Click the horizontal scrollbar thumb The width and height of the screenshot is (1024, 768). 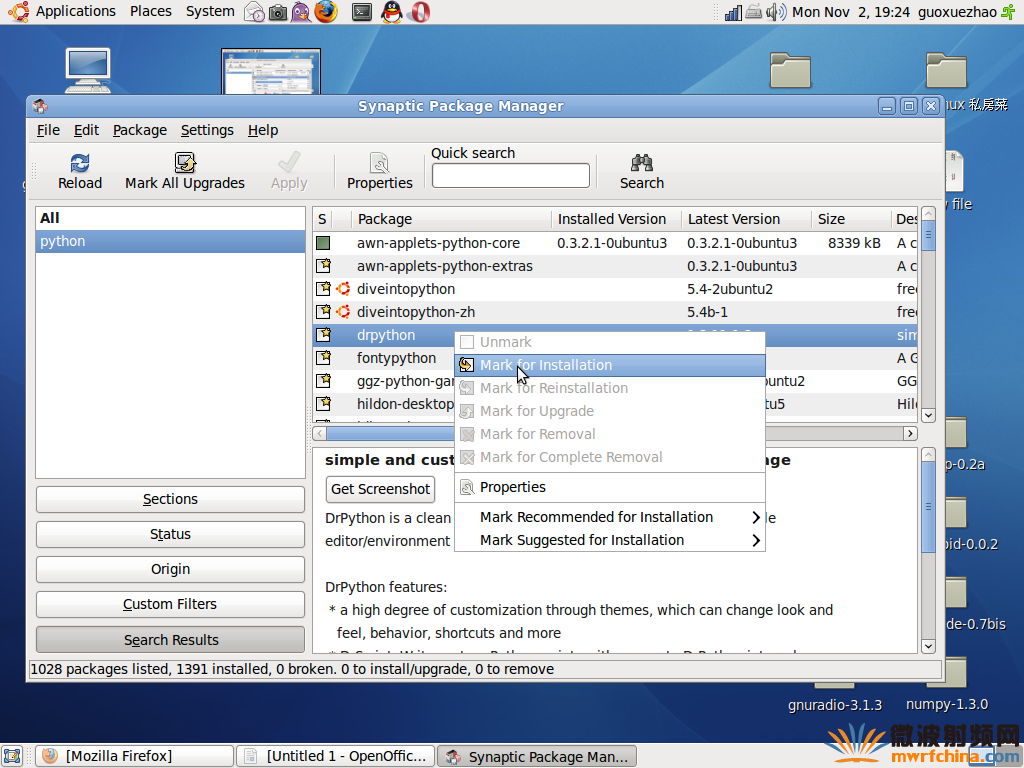coord(392,433)
